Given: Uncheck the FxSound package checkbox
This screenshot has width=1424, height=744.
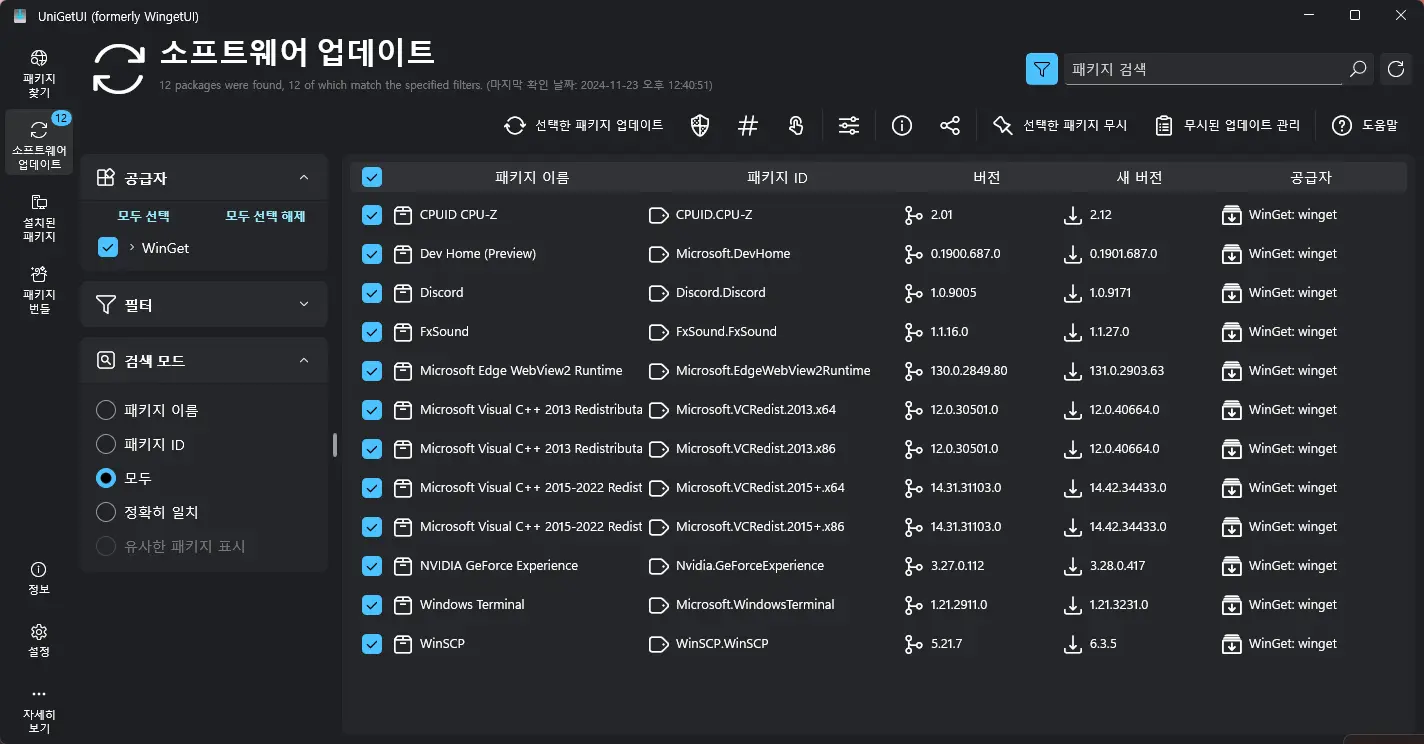Looking at the screenshot, I should coord(372,332).
